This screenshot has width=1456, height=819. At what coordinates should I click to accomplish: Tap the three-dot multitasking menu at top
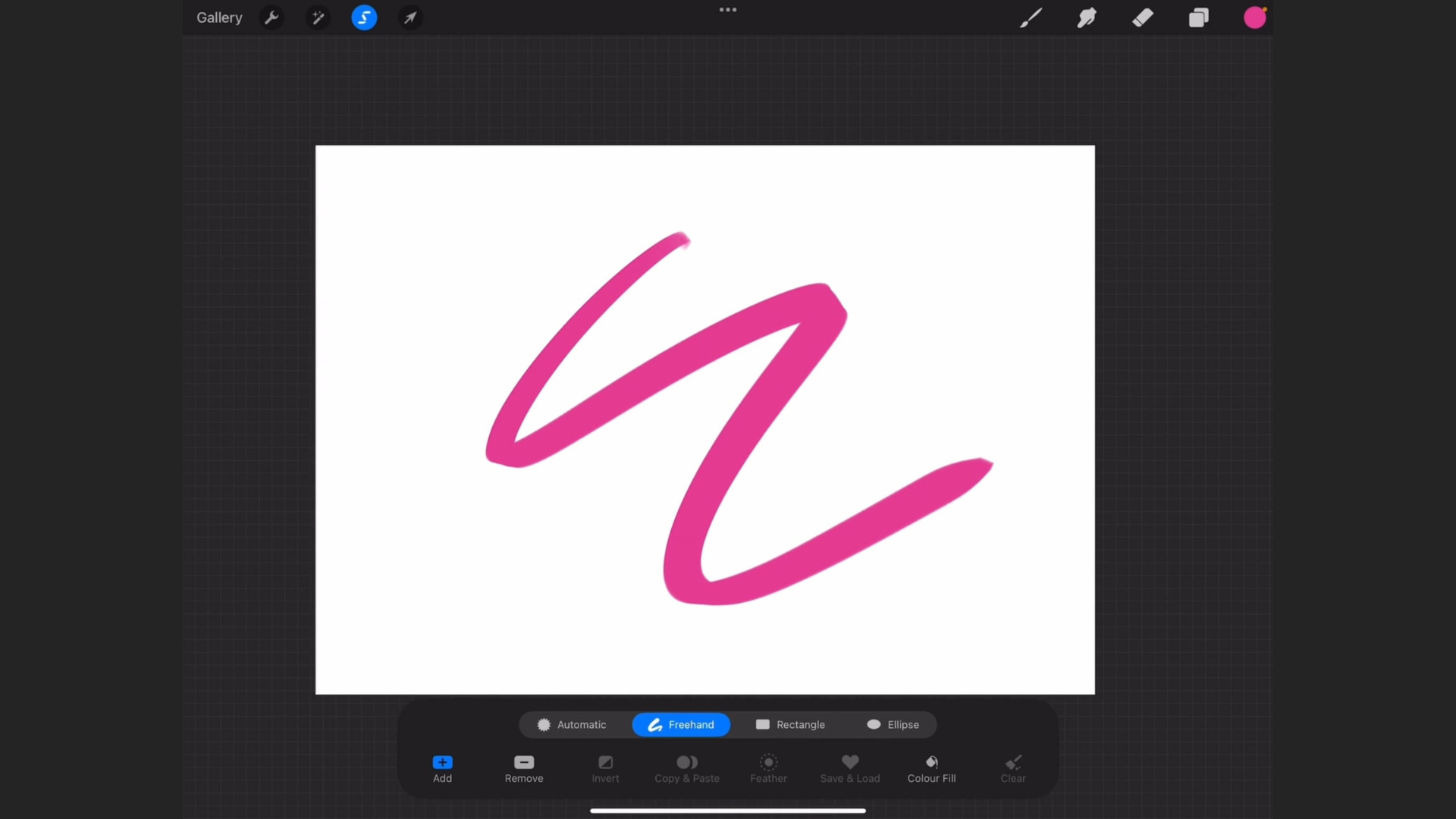click(x=728, y=10)
